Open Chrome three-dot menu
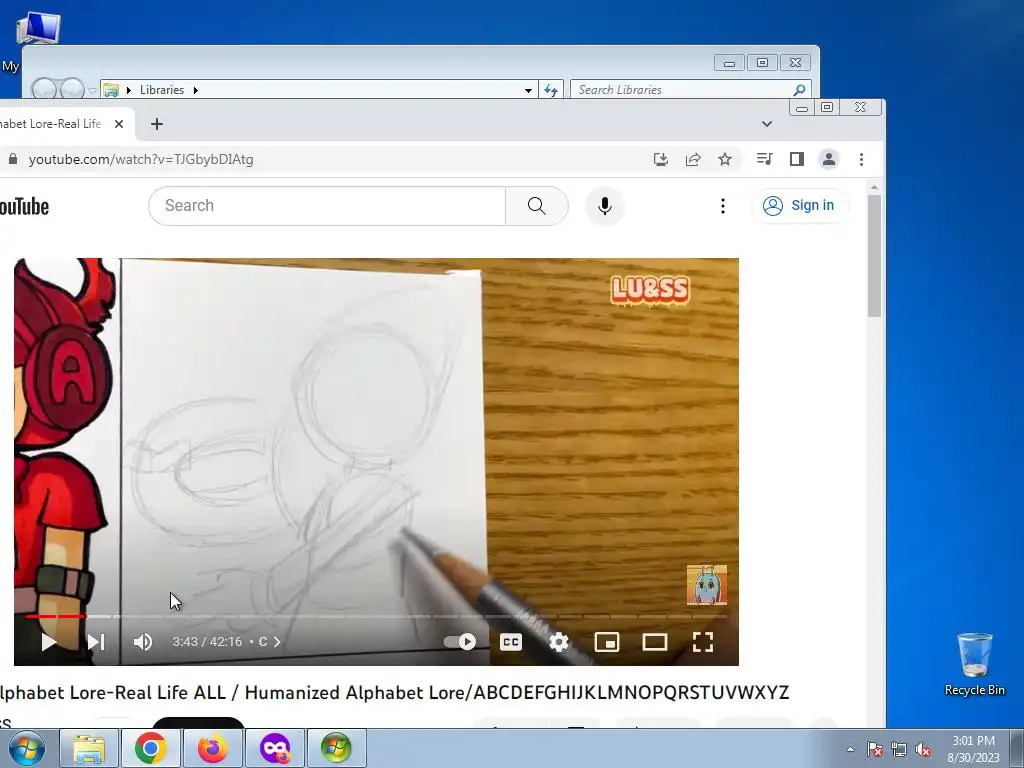Viewport: 1024px width, 768px height. [x=861, y=159]
